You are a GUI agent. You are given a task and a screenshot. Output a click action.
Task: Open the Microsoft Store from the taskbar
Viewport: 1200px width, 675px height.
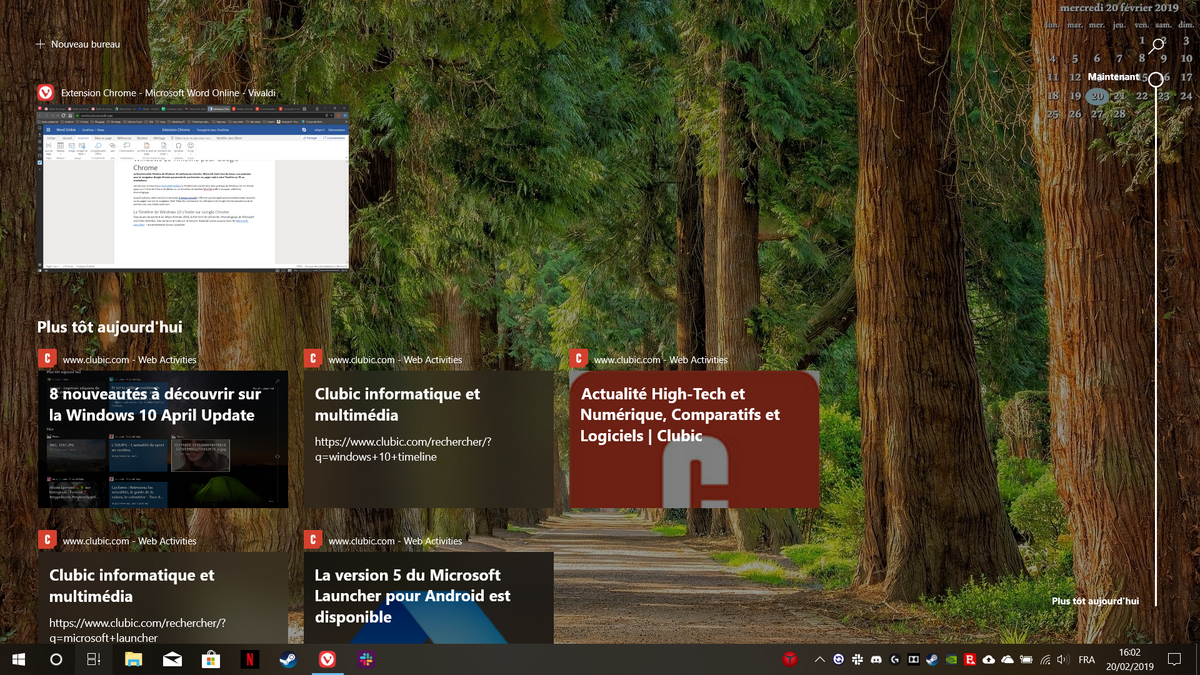point(210,660)
